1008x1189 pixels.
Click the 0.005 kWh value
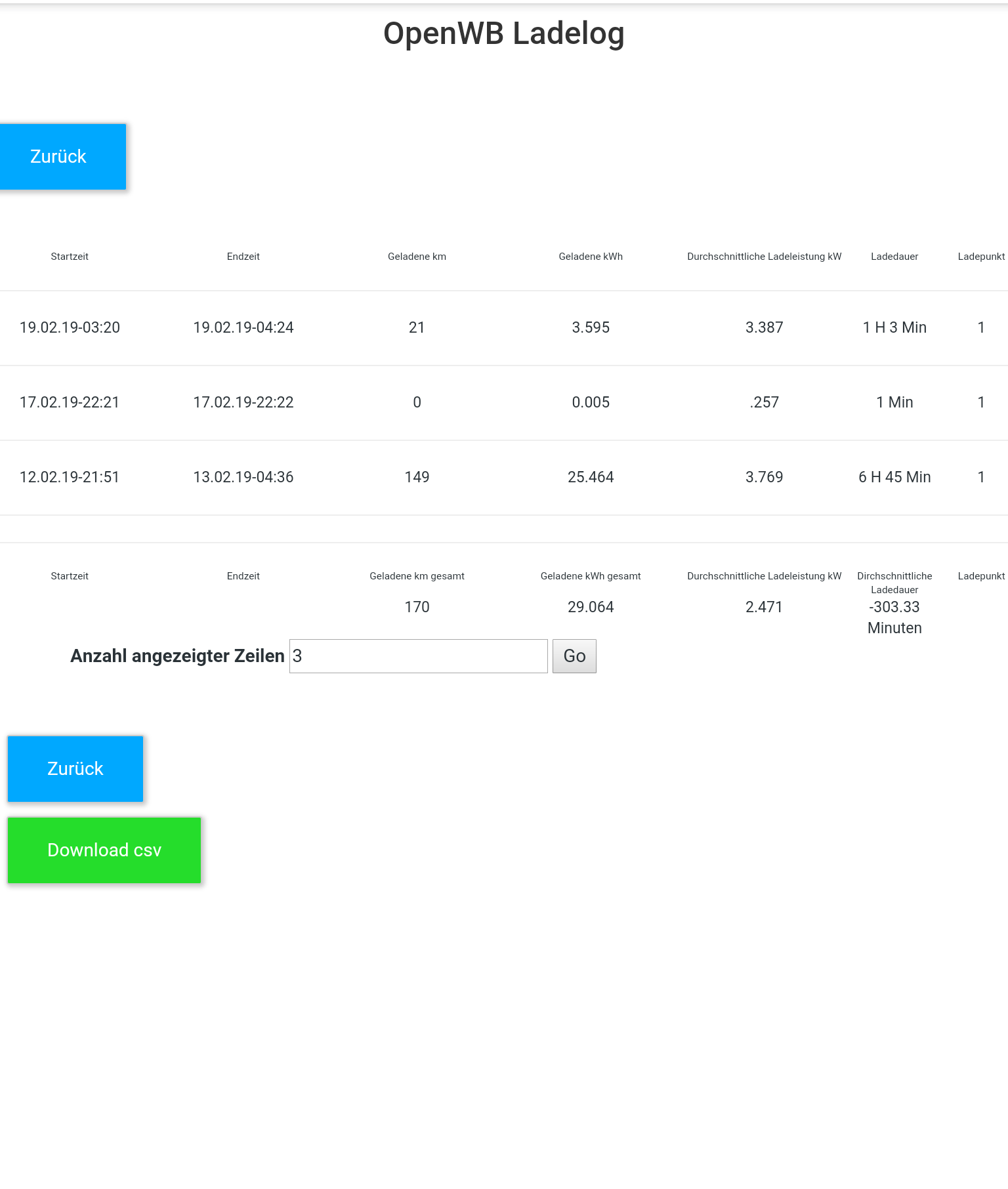pos(591,402)
